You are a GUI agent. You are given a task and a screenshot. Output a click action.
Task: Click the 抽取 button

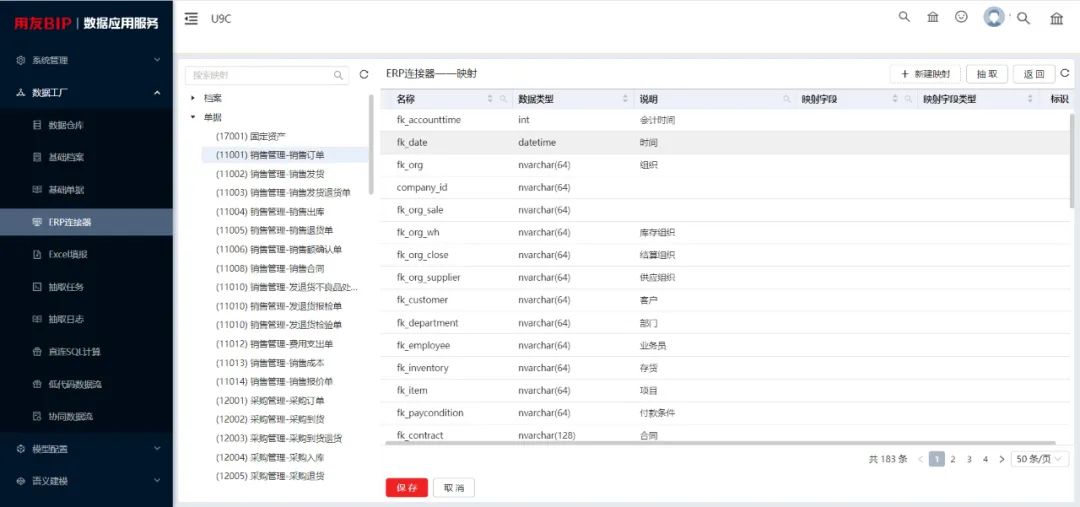click(987, 74)
